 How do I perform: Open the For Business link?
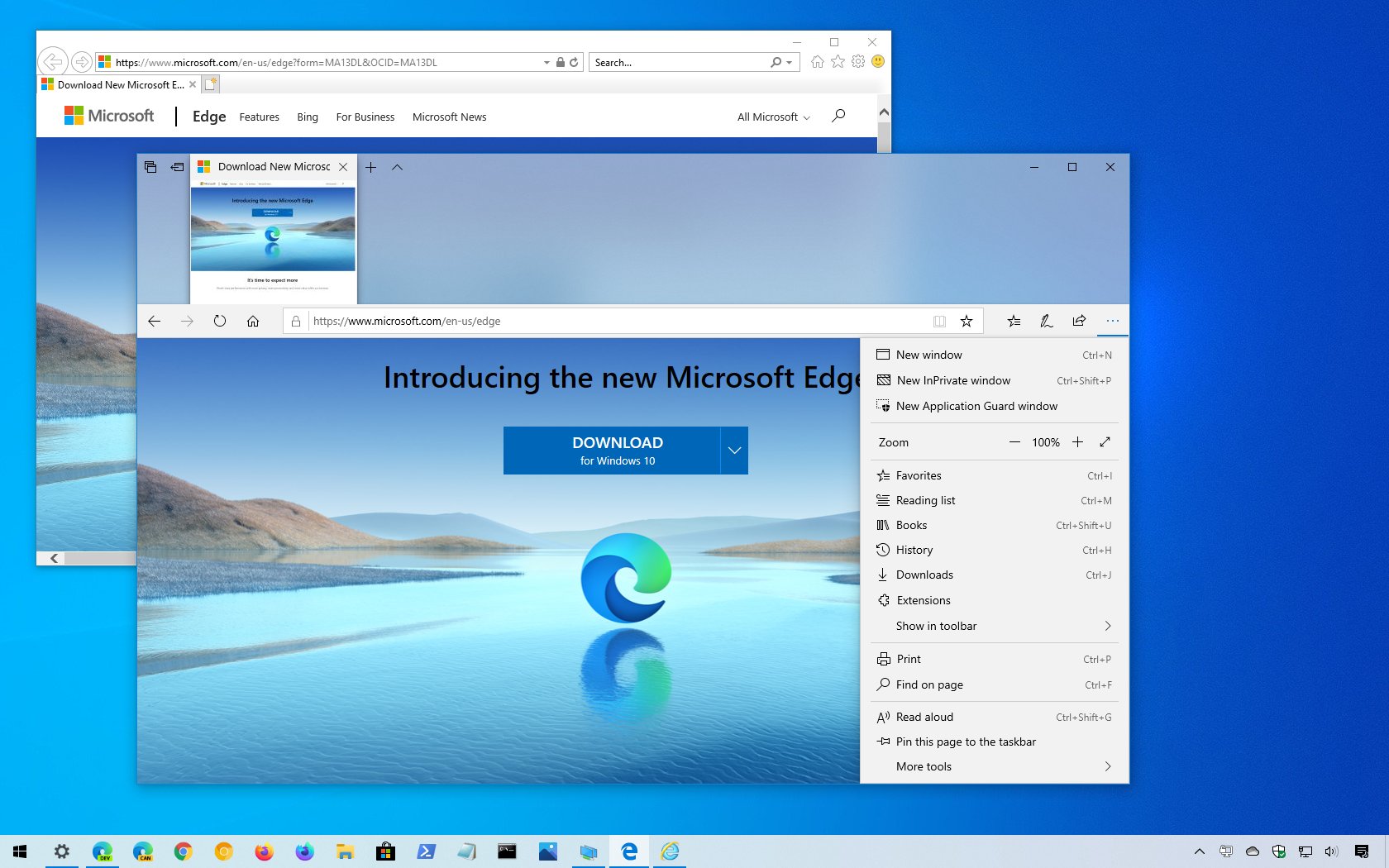365,117
